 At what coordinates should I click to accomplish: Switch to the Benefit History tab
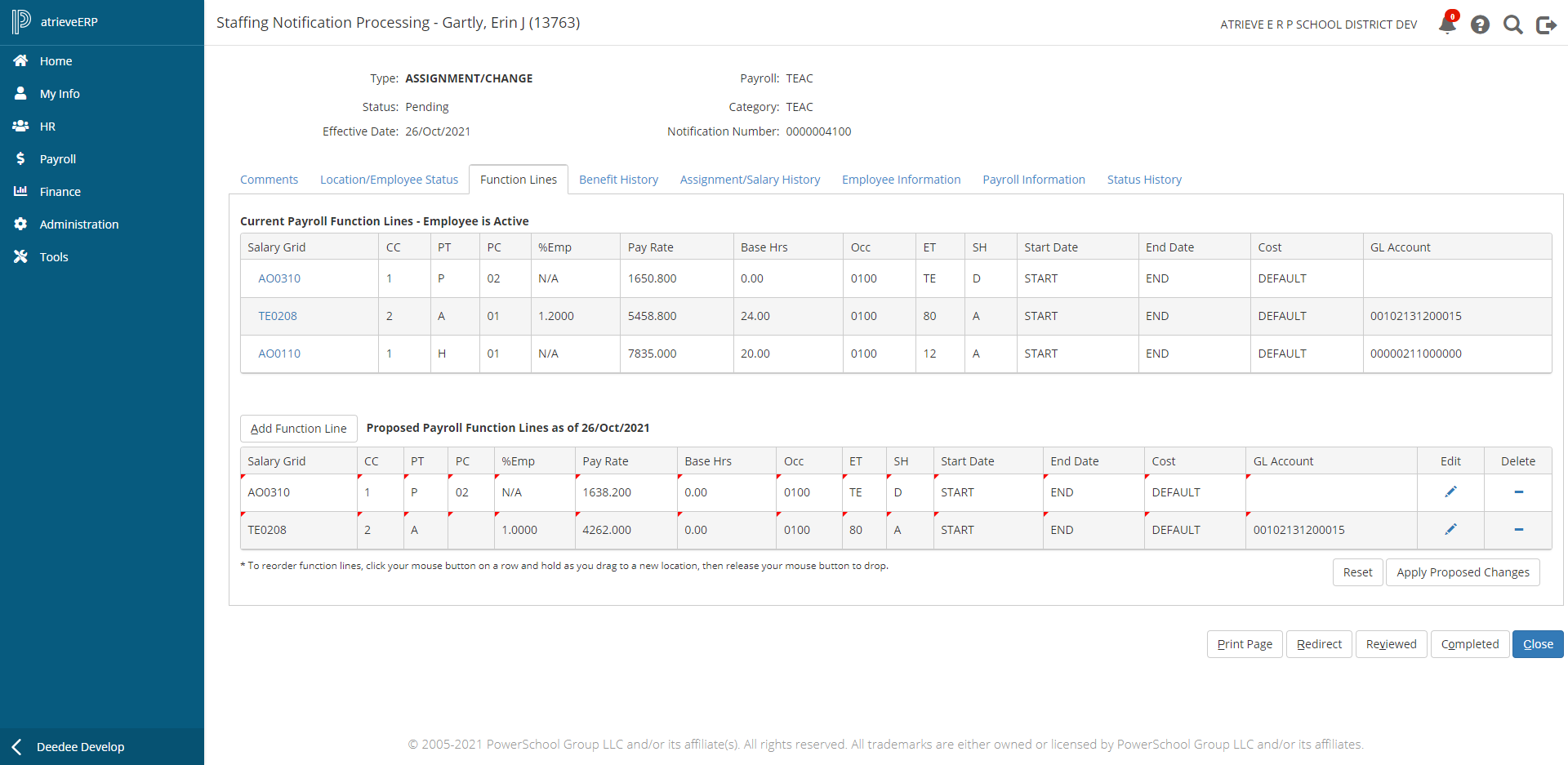click(x=618, y=180)
